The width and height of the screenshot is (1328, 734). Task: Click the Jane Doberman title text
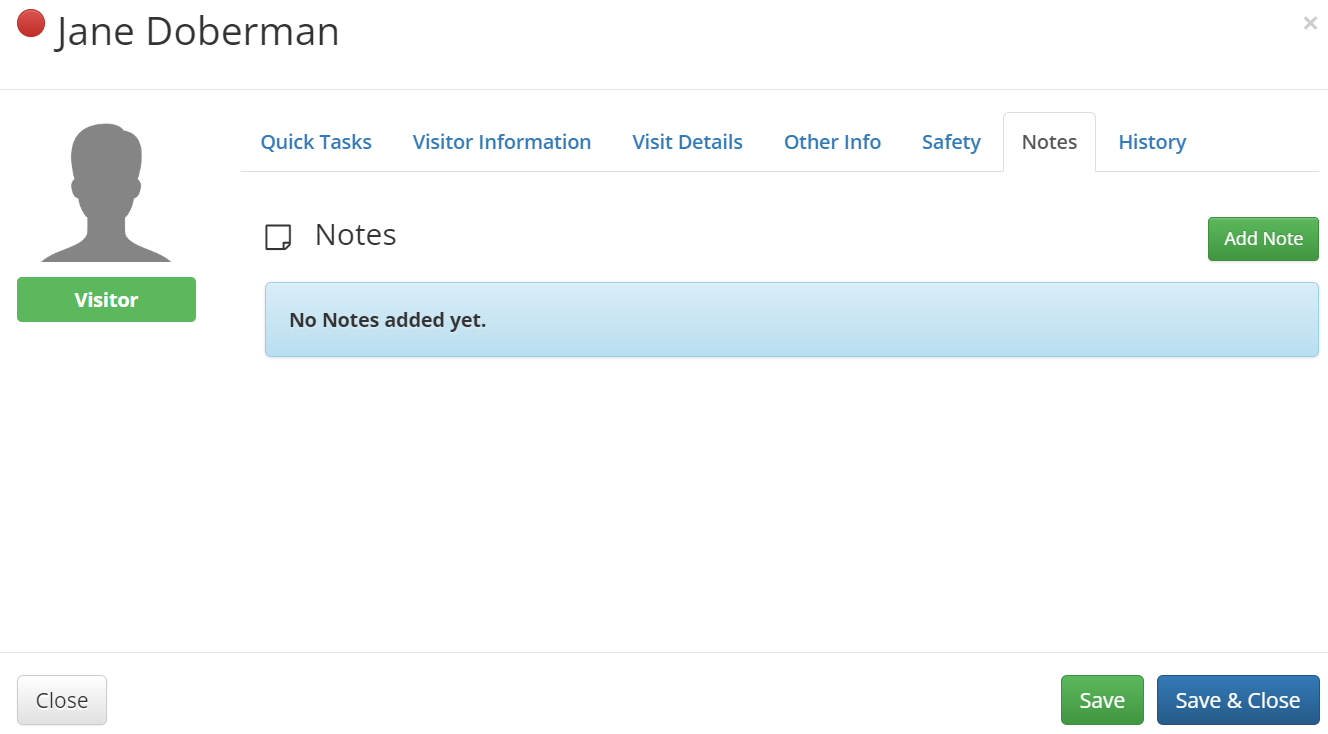click(x=198, y=32)
